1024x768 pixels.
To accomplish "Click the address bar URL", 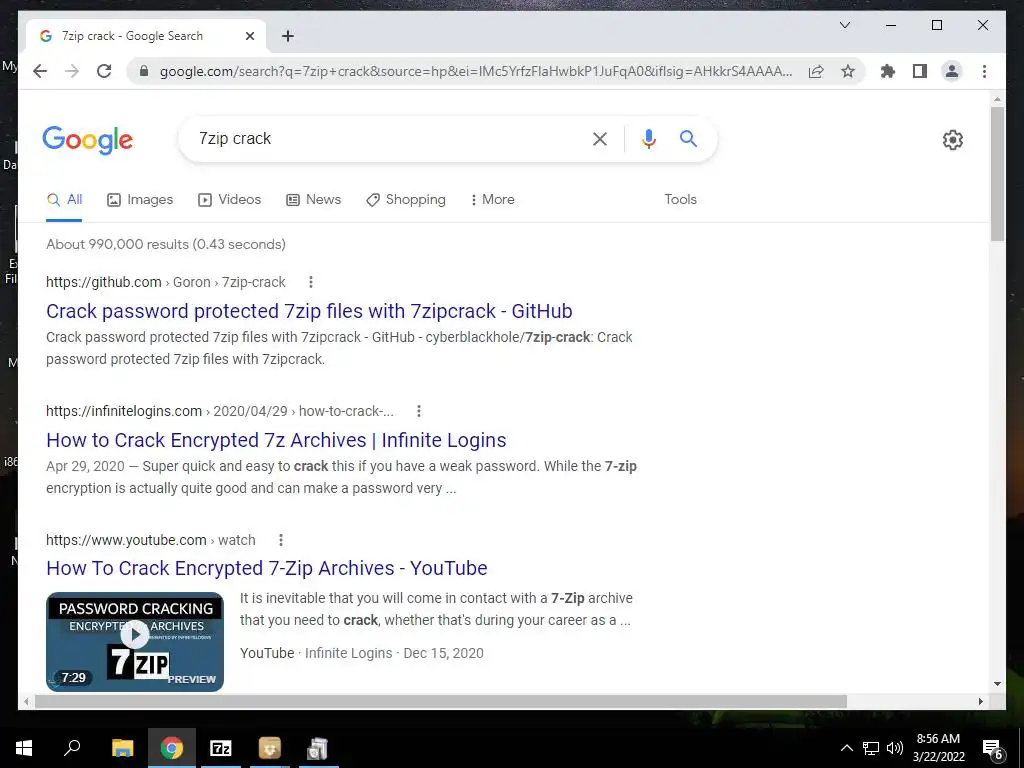I will click(476, 71).
